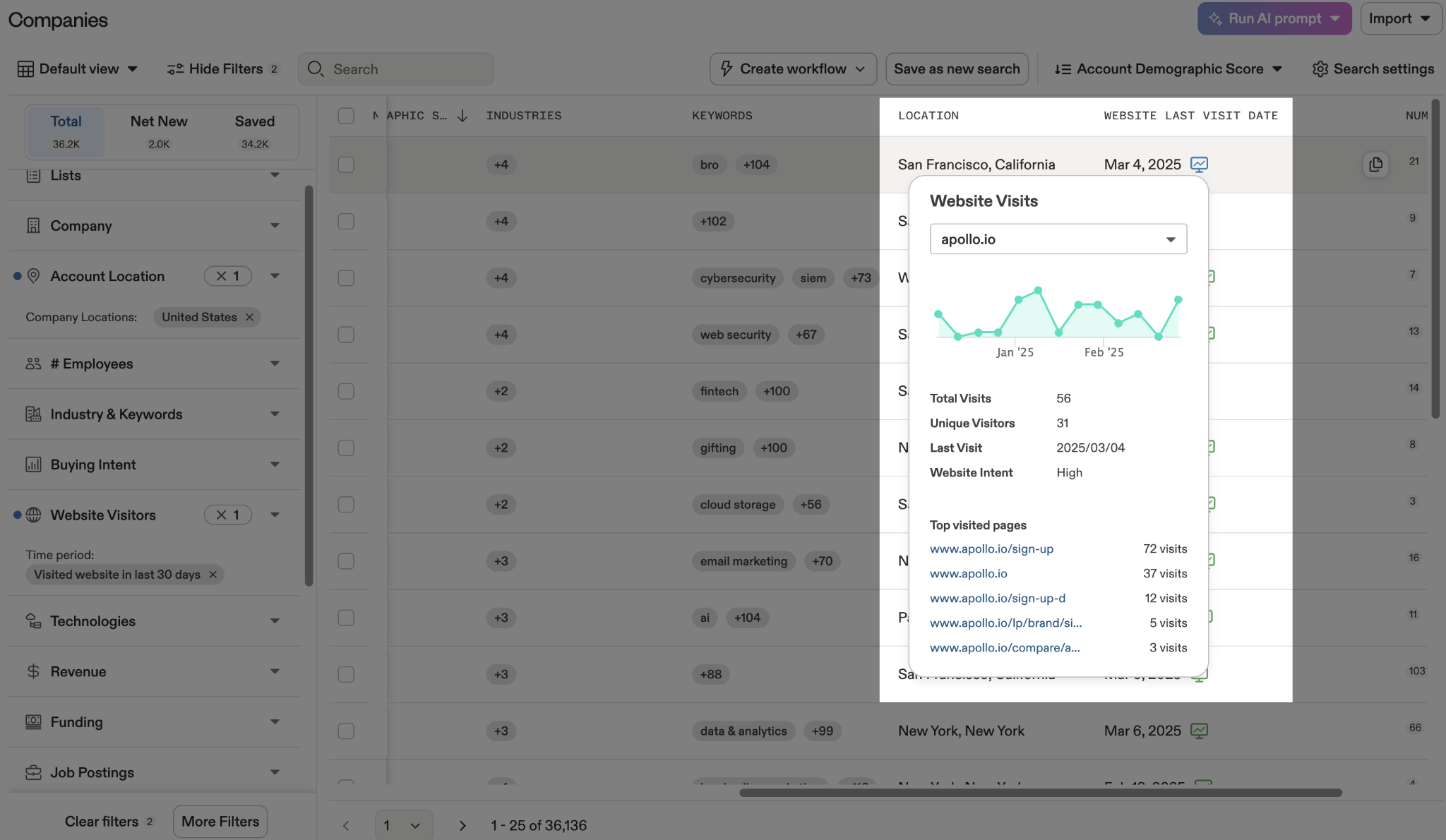Viewport: 1446px width, 840px height.
Task: Click the website visits icon in the New York Mar 6 row
Action: pyautogui.click(x=1199, y=731)
